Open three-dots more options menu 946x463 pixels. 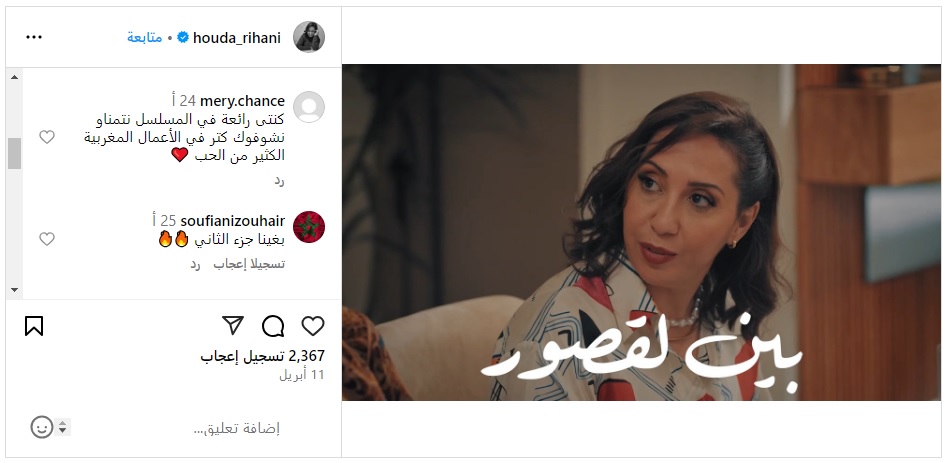(34, 37)
